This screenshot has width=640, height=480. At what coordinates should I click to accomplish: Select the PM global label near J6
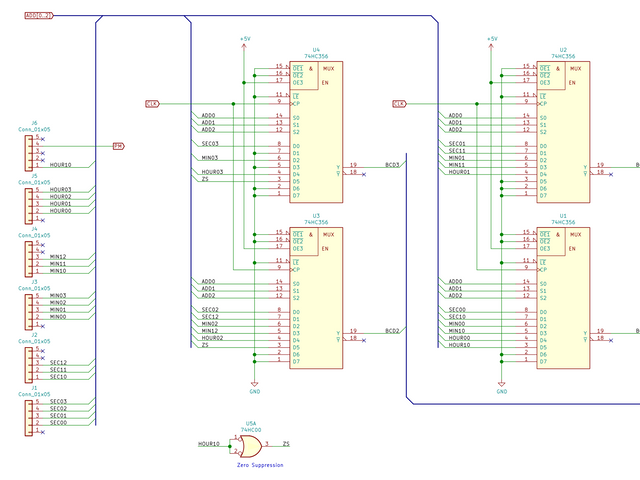coord(118,145)
